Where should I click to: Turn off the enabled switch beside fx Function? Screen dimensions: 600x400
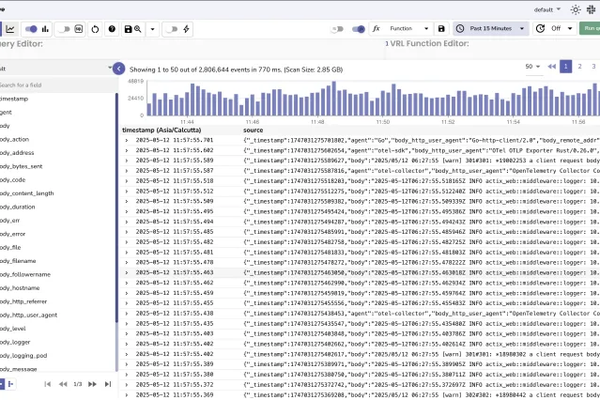(358, 29)
